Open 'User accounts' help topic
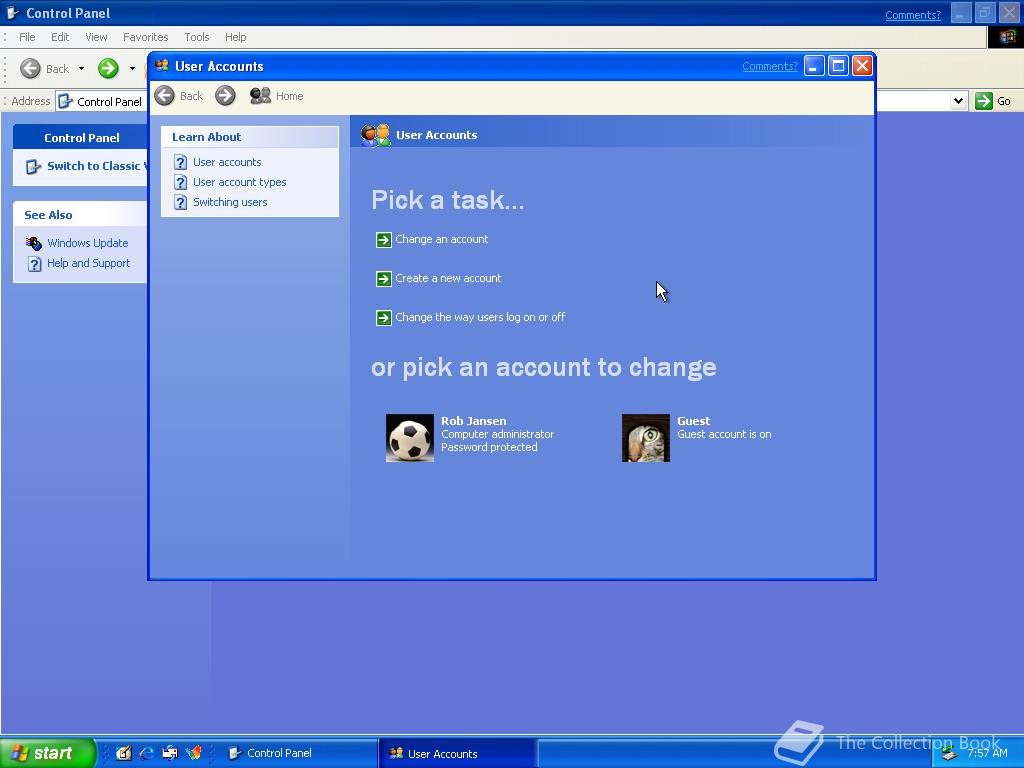The image size is (1024, 768). pos(227,162)
